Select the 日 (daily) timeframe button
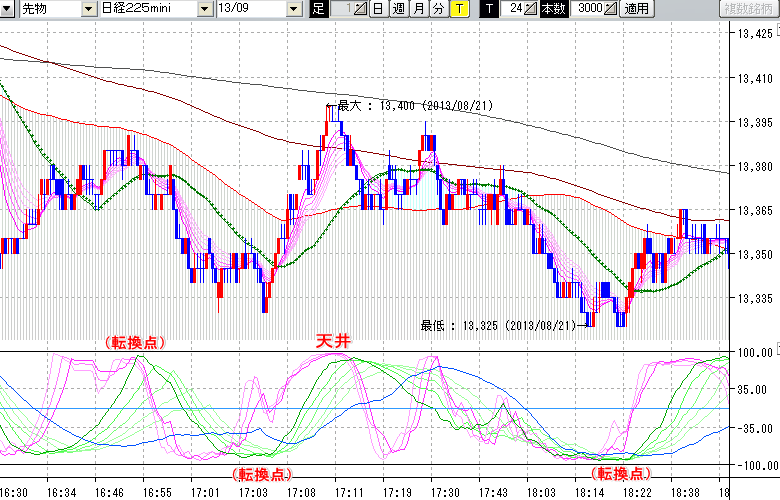Screen dimensions: 780x500 point(377,9)
